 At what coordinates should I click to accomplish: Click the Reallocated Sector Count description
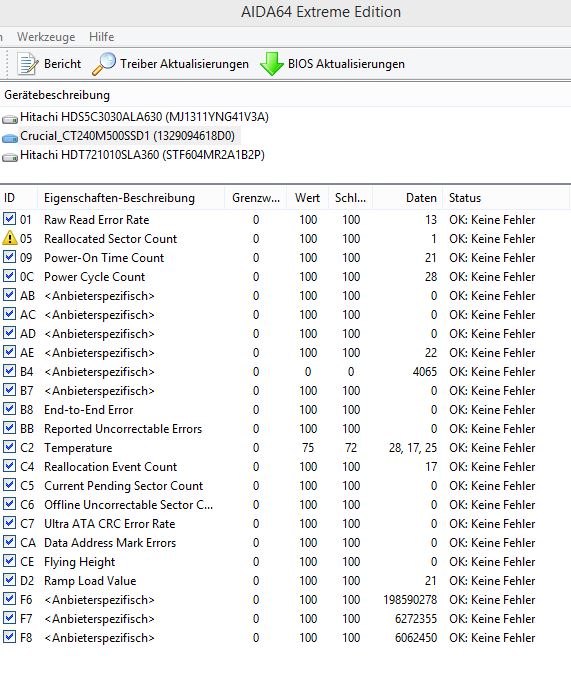[x=110, y=239]
